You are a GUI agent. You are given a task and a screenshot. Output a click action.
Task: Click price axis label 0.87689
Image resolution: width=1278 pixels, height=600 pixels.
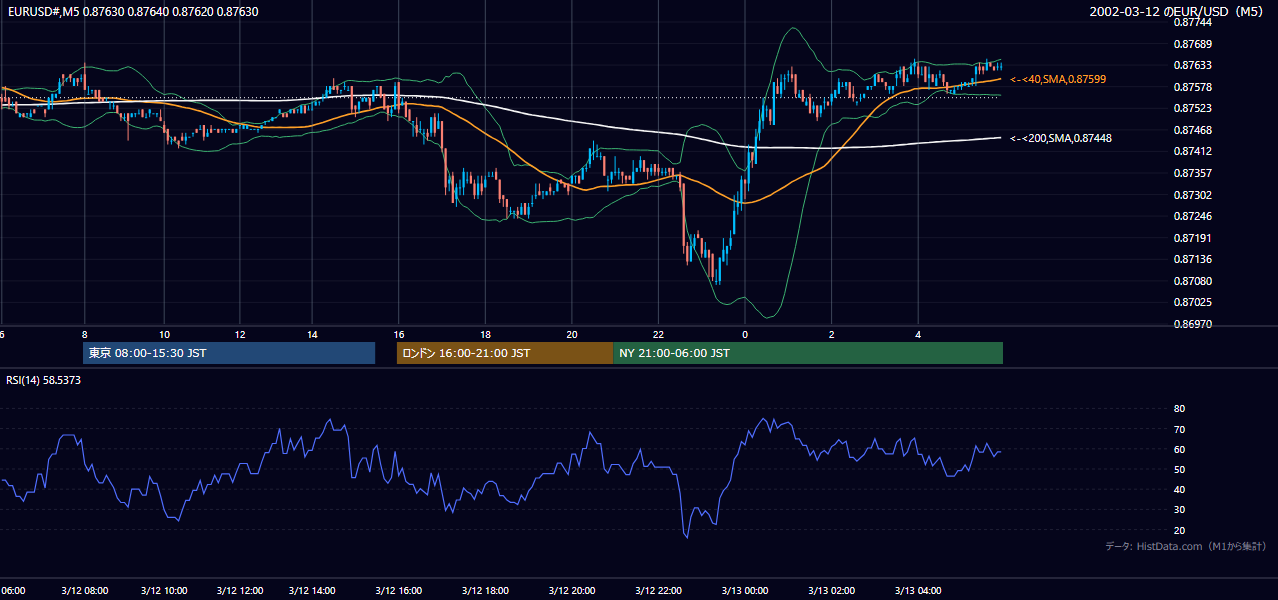pyautogui.click(x=1192, y=44)
